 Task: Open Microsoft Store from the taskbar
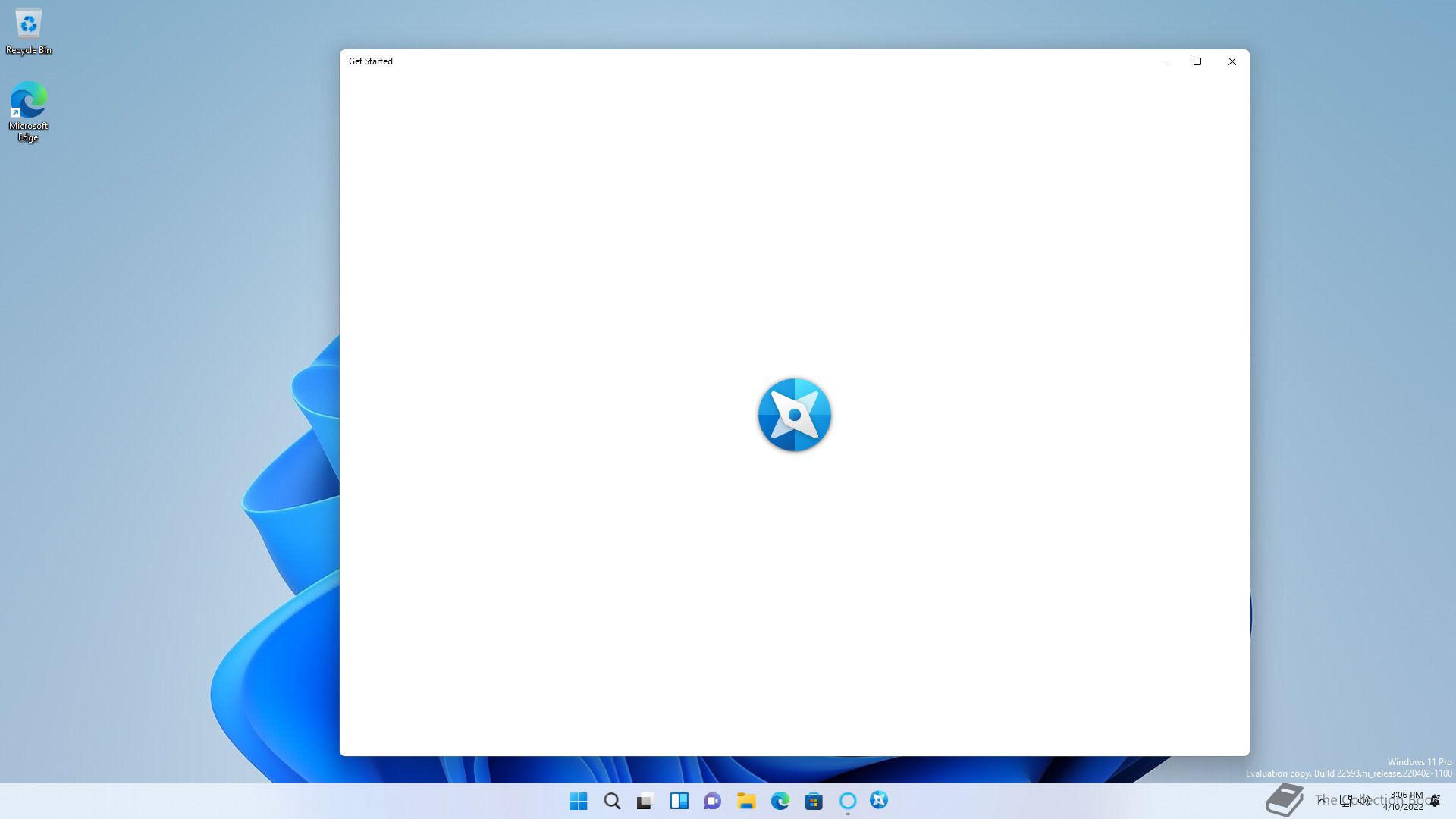point(814,801)
